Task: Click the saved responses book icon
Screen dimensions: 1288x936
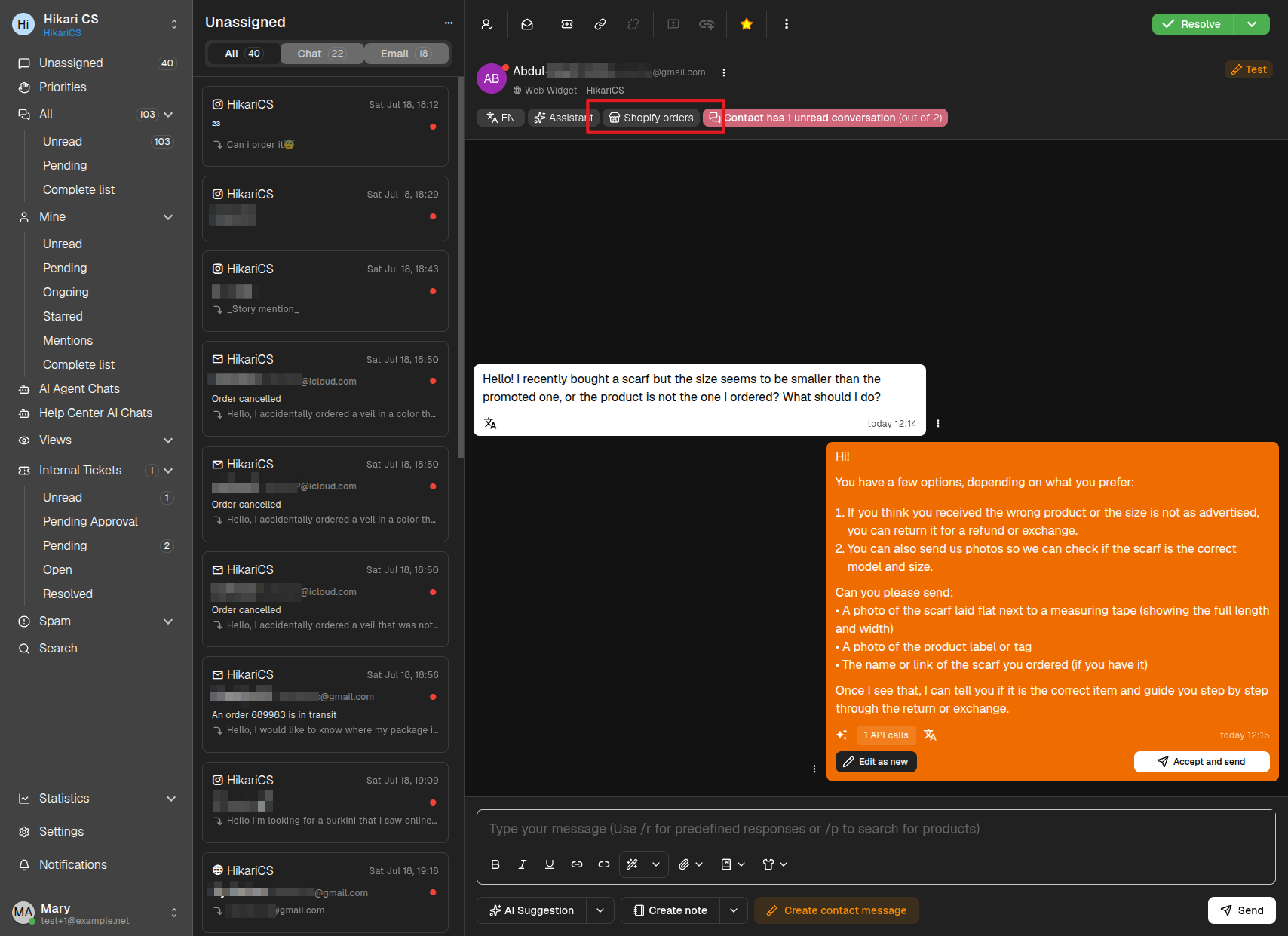Action: tap(726, 864)
